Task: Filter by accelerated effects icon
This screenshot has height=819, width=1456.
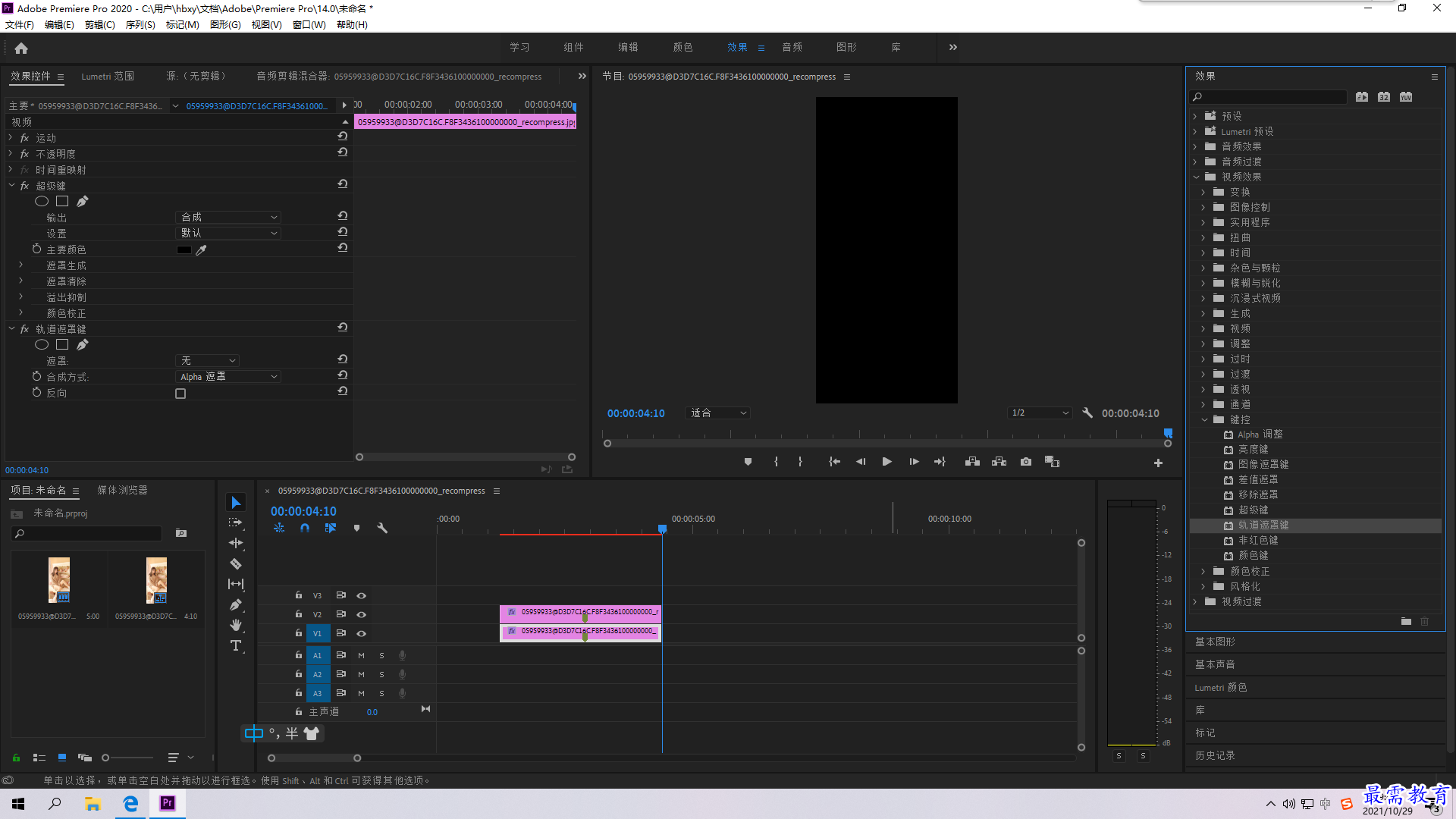Action: pyautogui.click(x=1362, y=97)
